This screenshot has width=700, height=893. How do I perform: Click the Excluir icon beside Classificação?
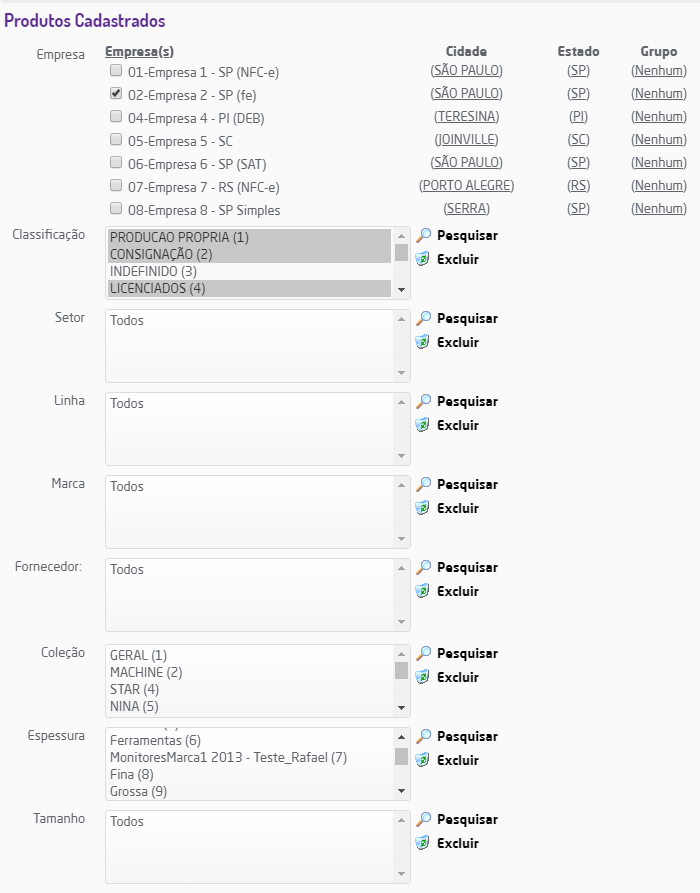coord(423,259)
